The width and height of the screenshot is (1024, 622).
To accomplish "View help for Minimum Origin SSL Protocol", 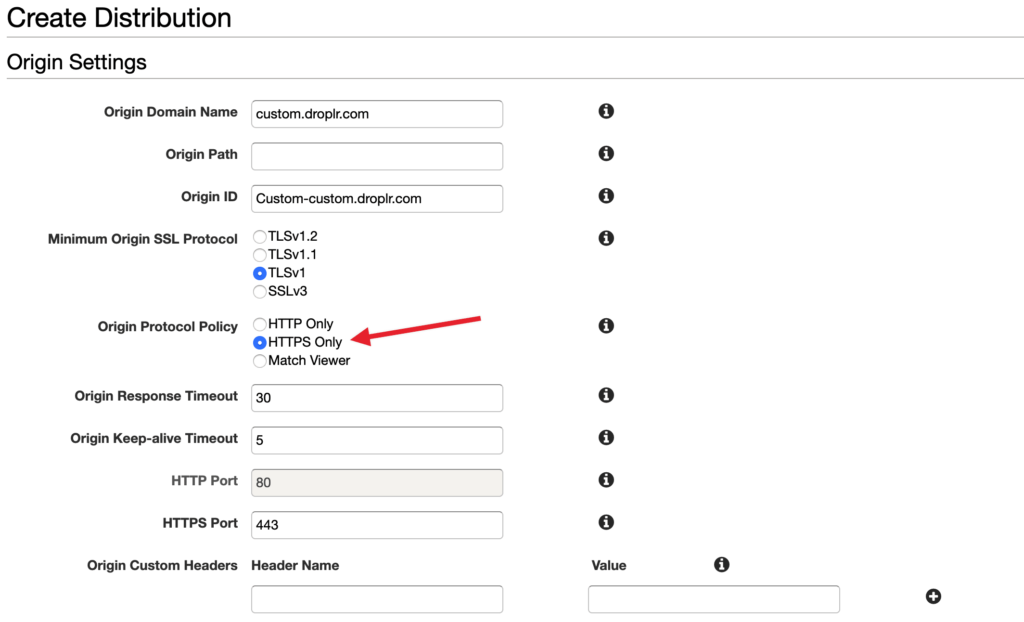I will click(606, 238).
